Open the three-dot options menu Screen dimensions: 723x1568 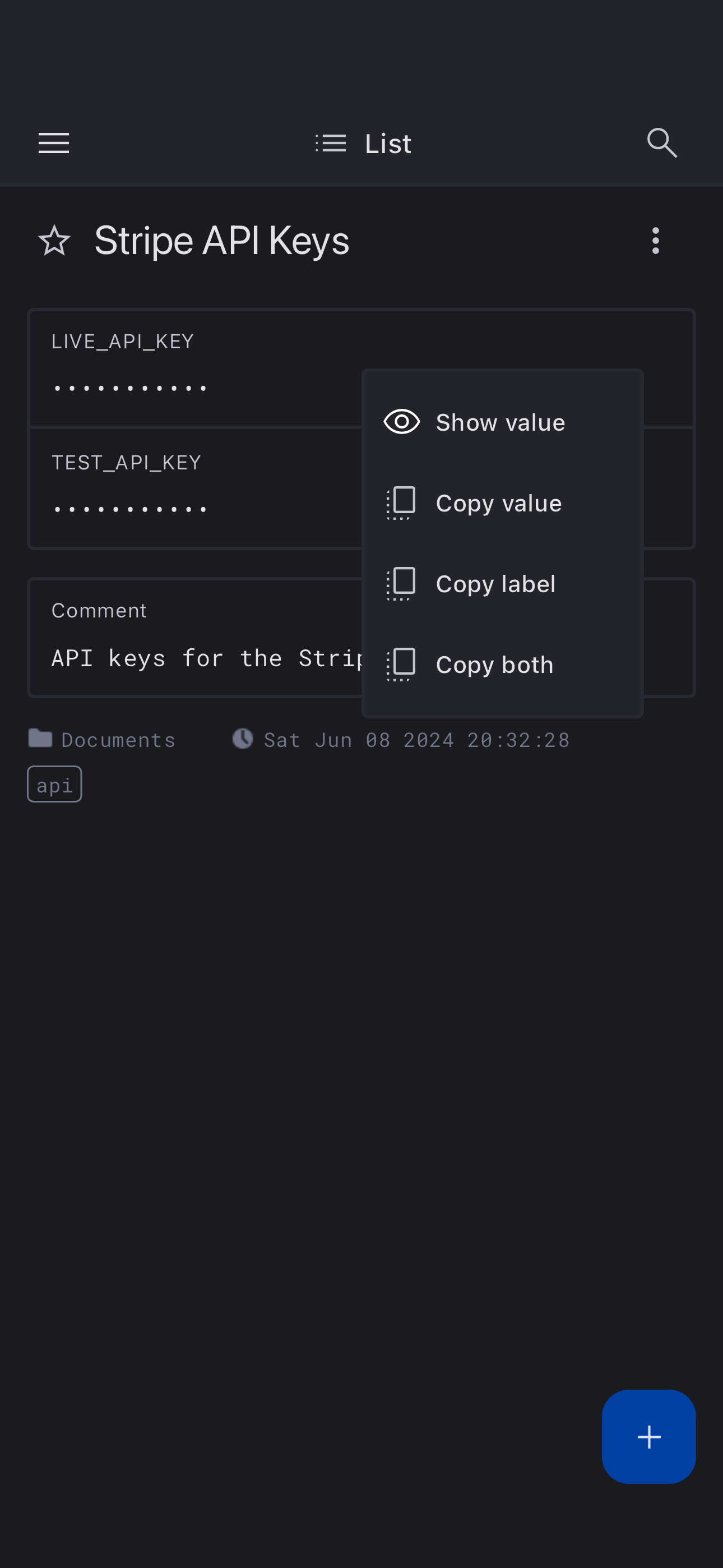655,241
